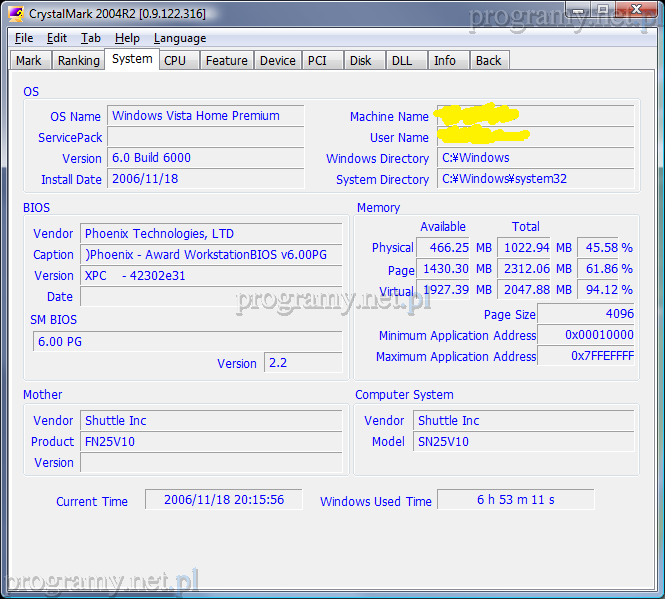Select the CPU tab
Screen dimensions: 665x599
pyautogui.click(x=175, y=61)
